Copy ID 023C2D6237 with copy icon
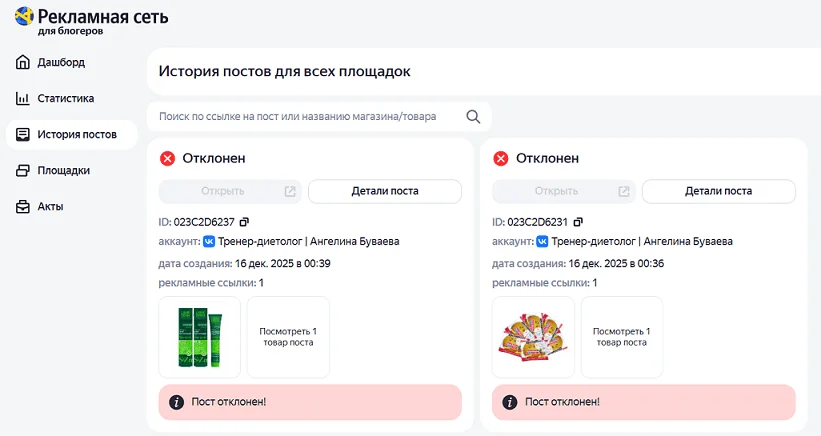The height and width of the screenshot is (436, 821). click(x=244, y=222)
